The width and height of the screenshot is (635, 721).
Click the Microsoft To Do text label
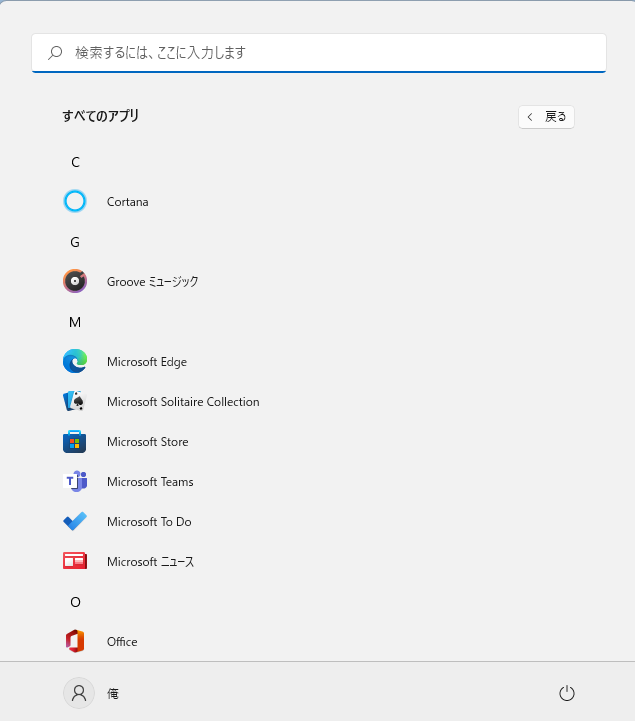[x=149, y=521]
